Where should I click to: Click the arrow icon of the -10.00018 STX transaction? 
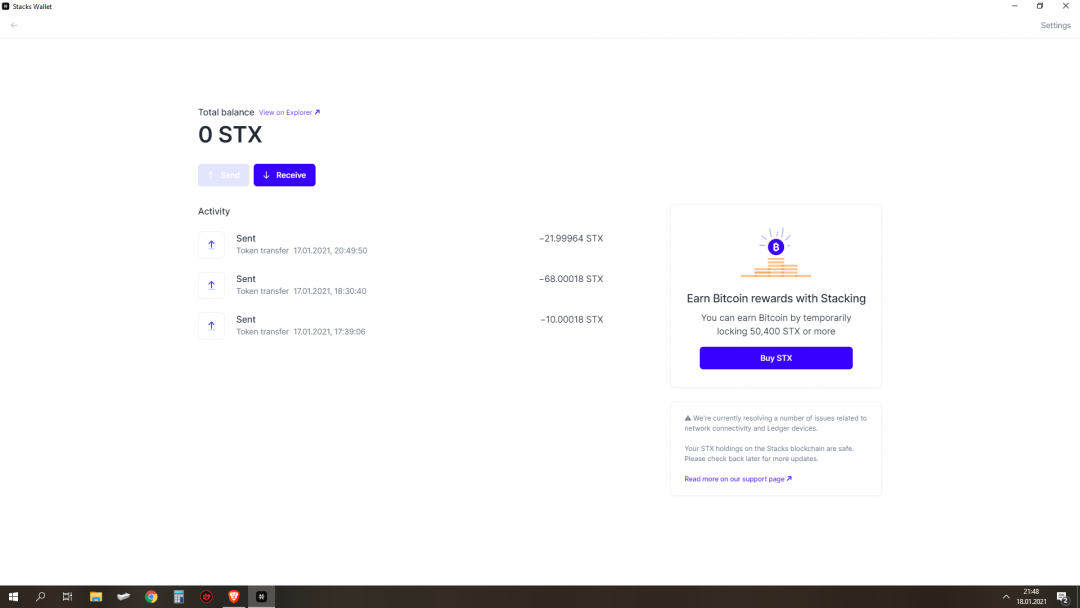tap(211, 326)
